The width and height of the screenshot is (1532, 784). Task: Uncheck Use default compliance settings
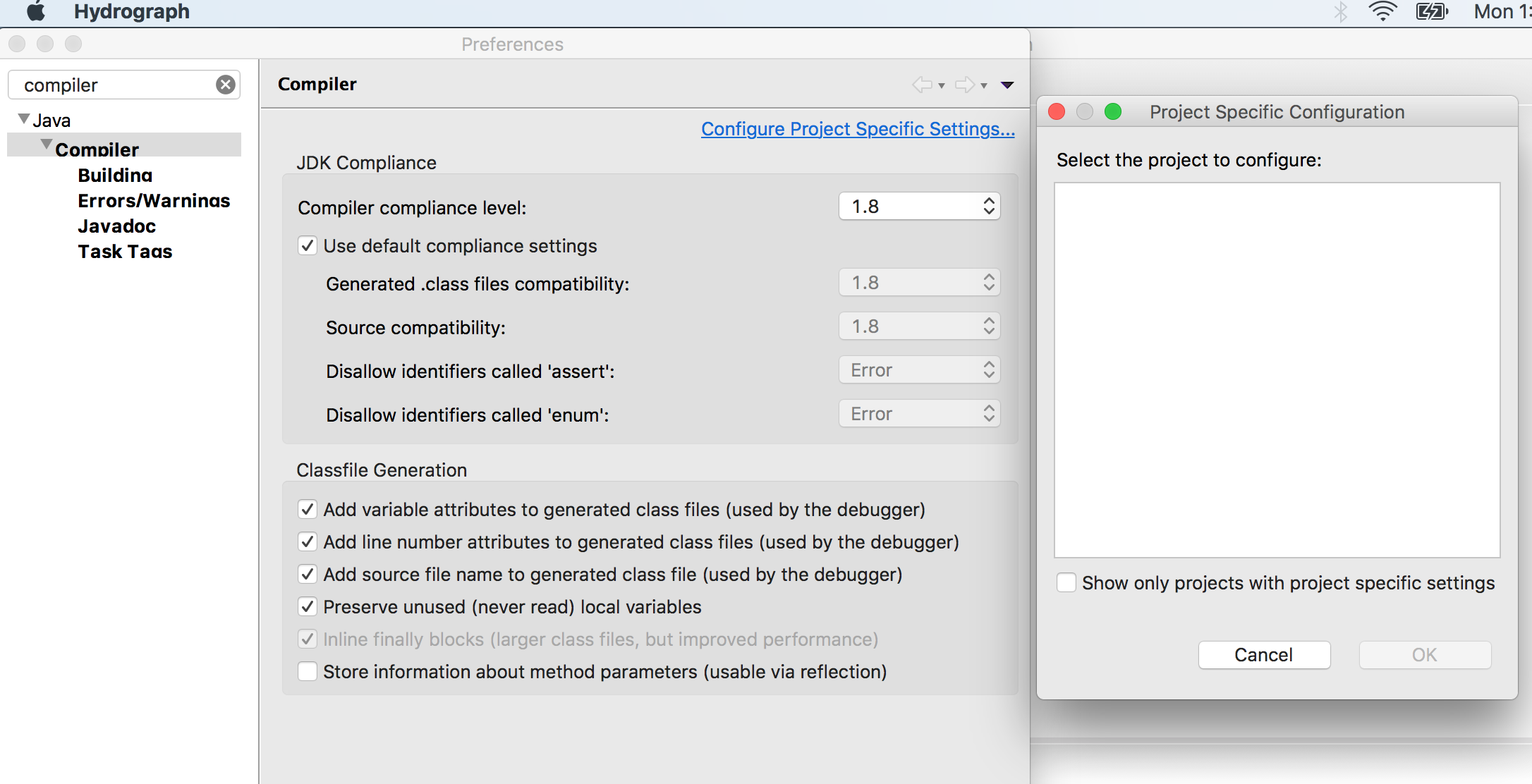click(x=308, y=246)
